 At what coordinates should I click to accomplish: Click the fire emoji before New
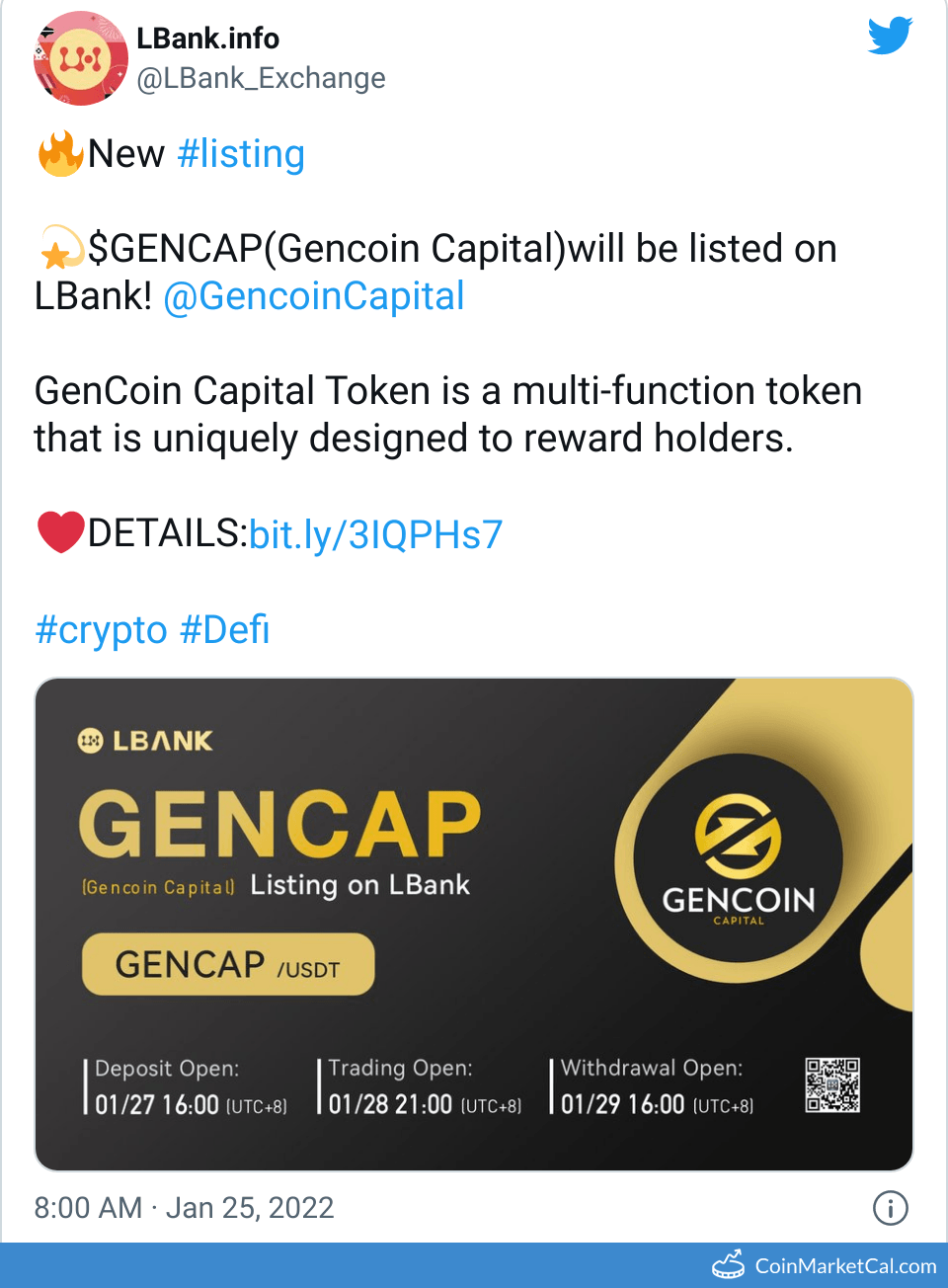pos(59,154)
